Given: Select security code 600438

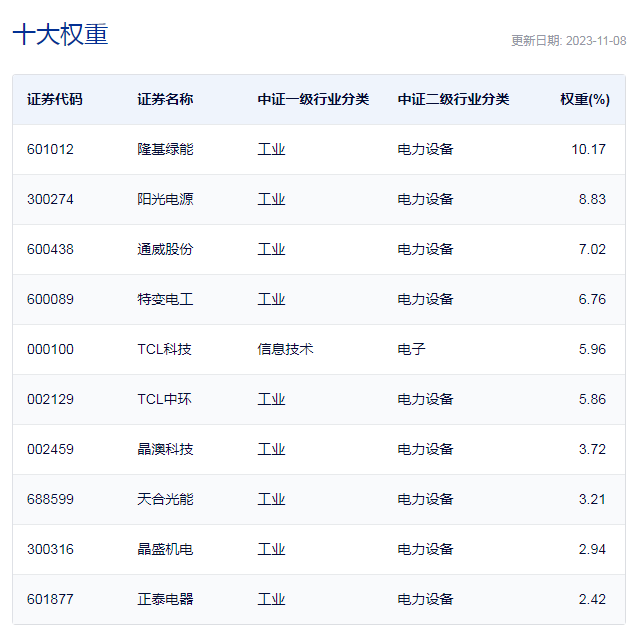Looking at the screenshot, I should (x=50, y=249).
